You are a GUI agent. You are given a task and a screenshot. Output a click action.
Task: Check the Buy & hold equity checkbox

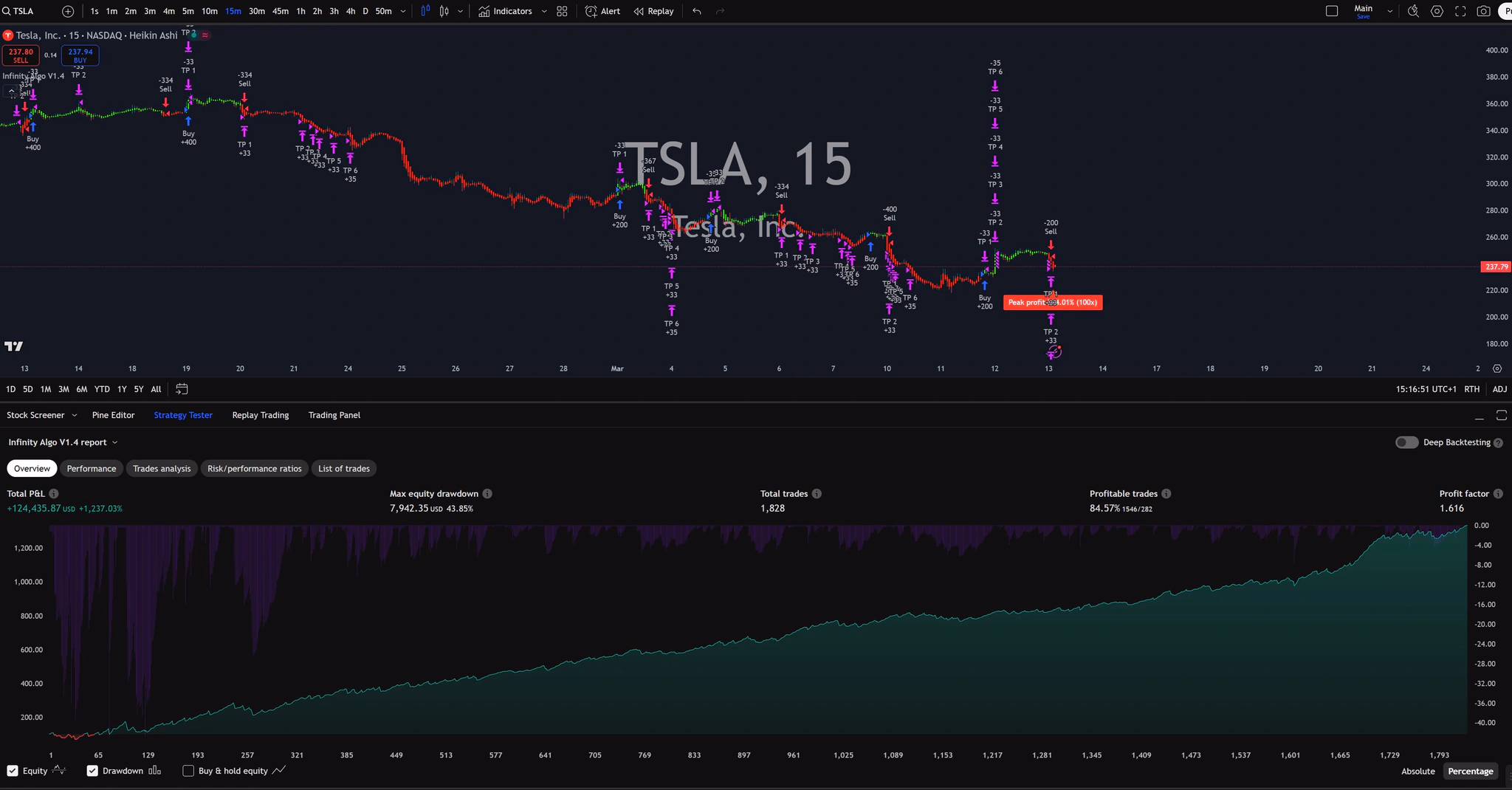(x=189, y=770)
